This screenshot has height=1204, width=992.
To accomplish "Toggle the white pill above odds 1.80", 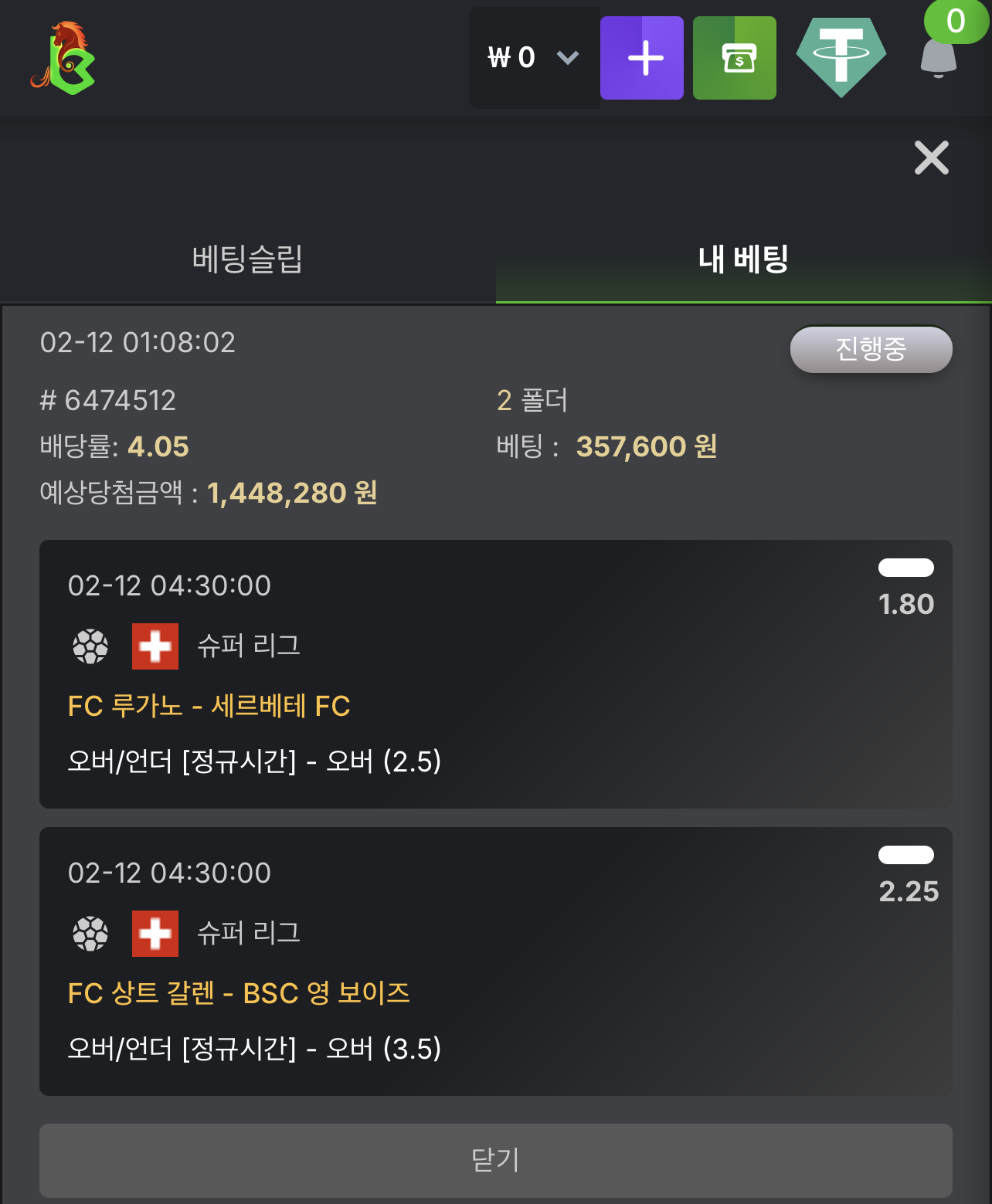I will 906,568.
